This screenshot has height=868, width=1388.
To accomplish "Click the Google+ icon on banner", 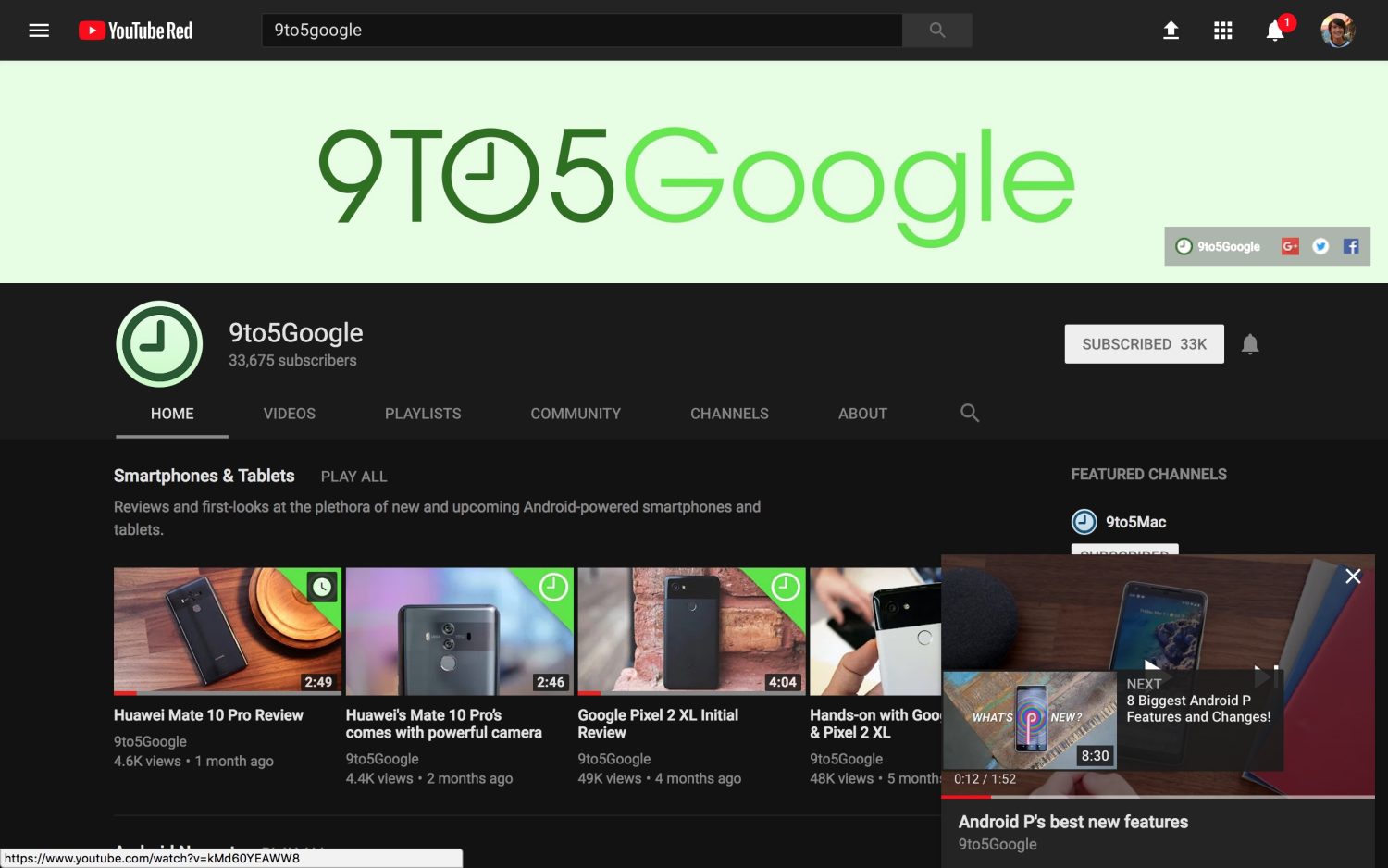I will [x=1290, y=246].
